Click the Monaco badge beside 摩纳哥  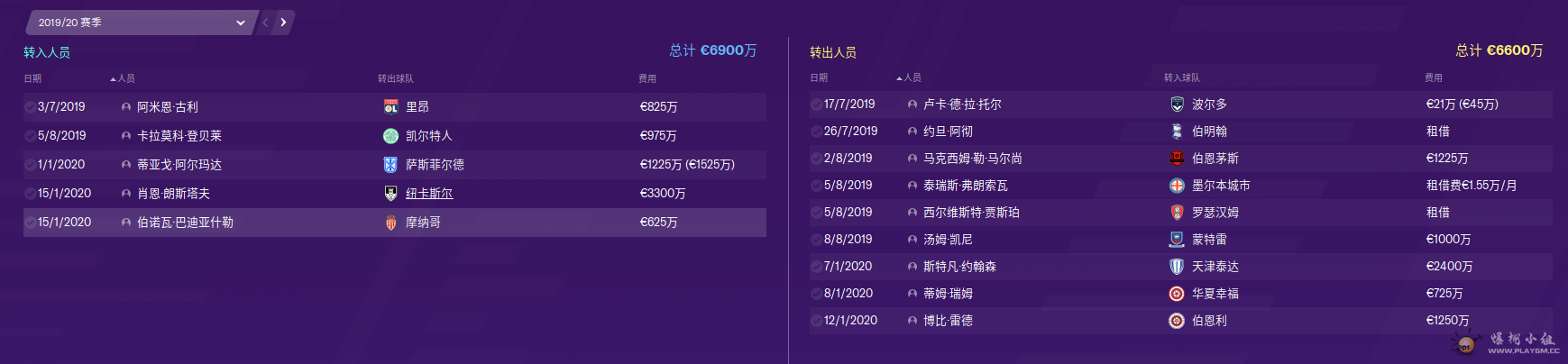[x=390, y=223]
